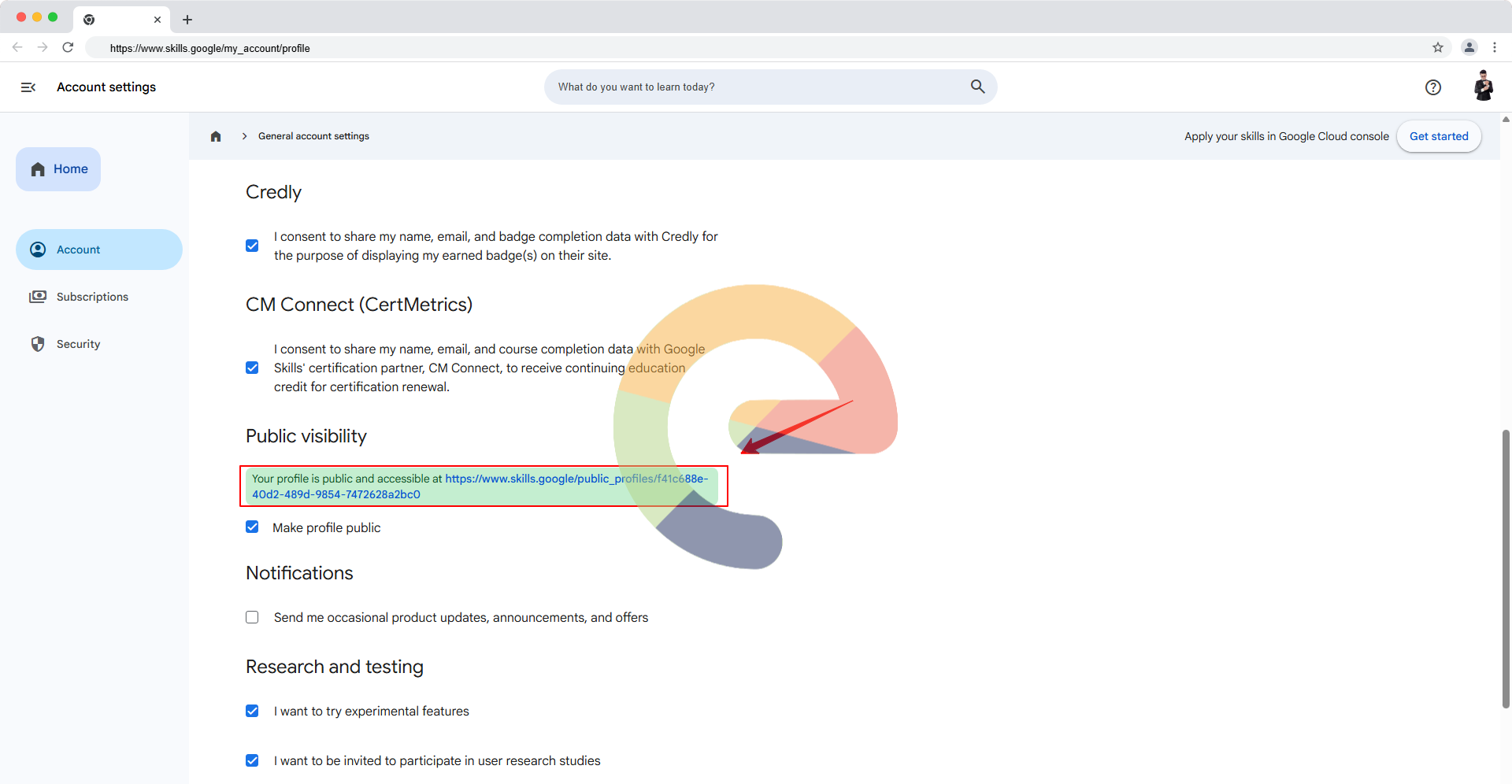Select Account in the sidebar

click(x=99, y=250)
